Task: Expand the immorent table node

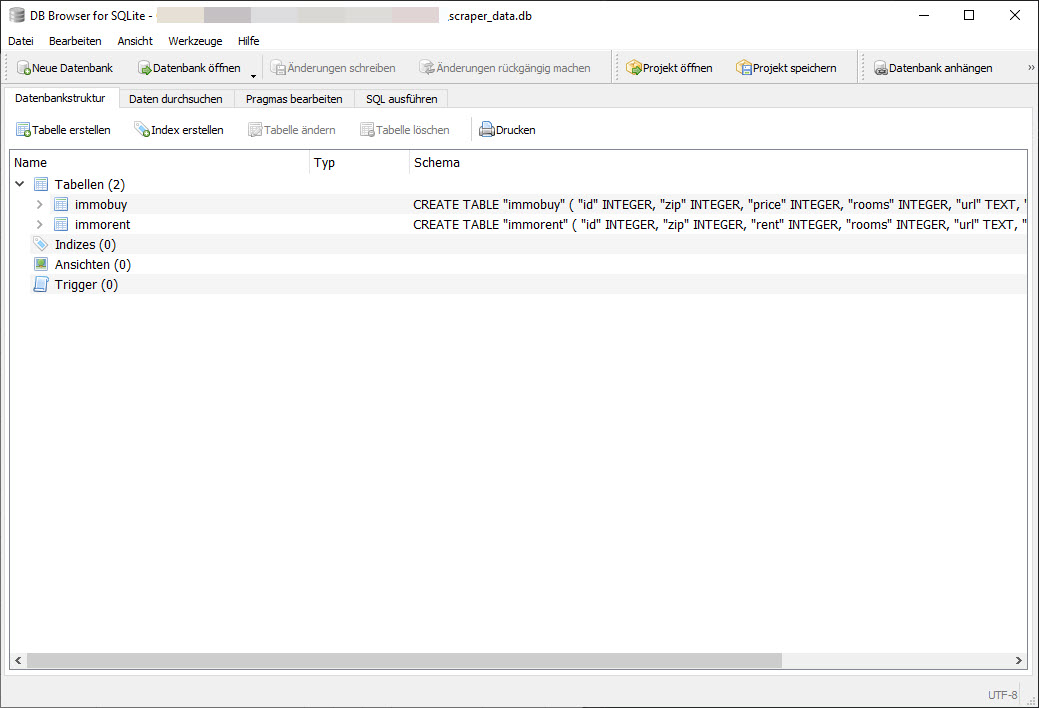Action: pyautogui.click(x=40, y=225)
